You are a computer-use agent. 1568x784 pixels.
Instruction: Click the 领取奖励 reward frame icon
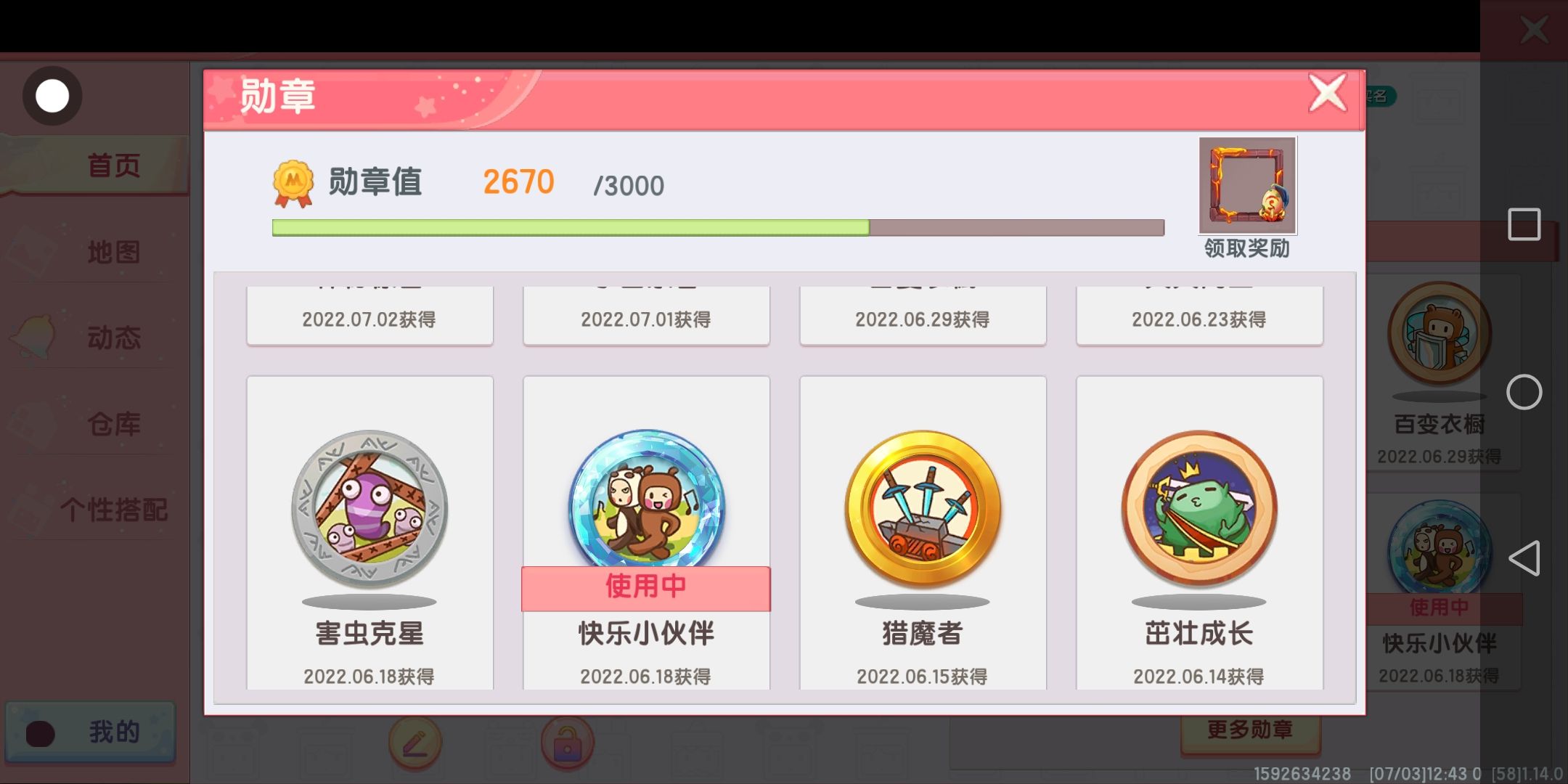coord(1247,186)
